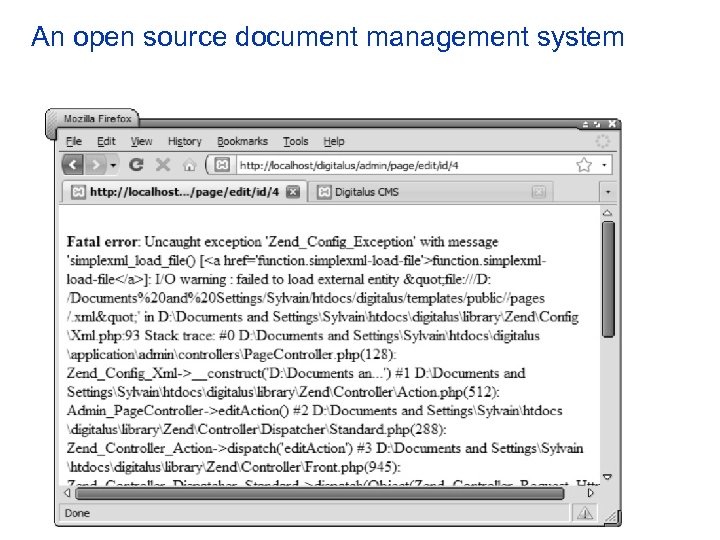Click the vertical scrollbar thumb

pos(608,279)
